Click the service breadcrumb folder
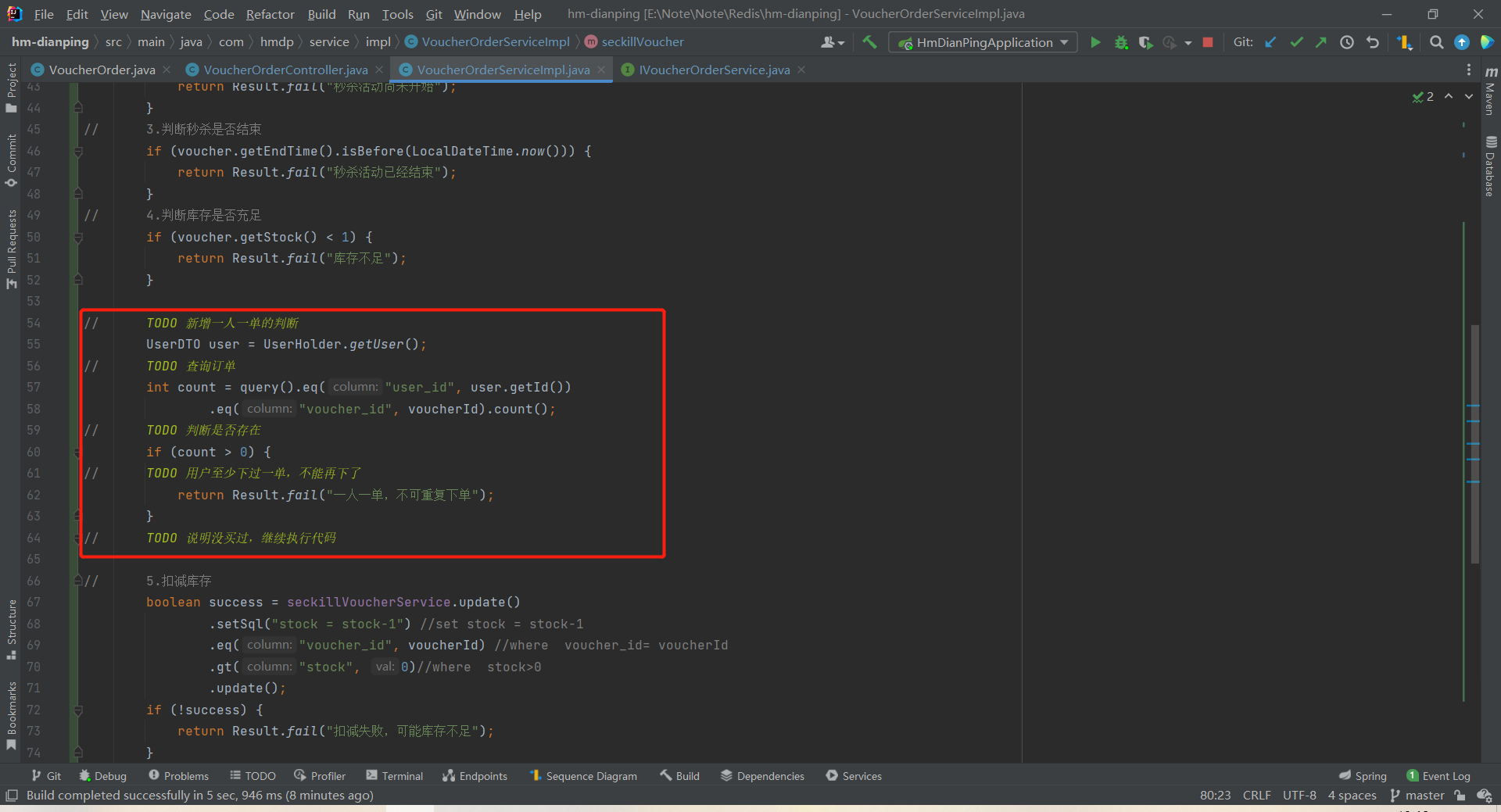 329,41
